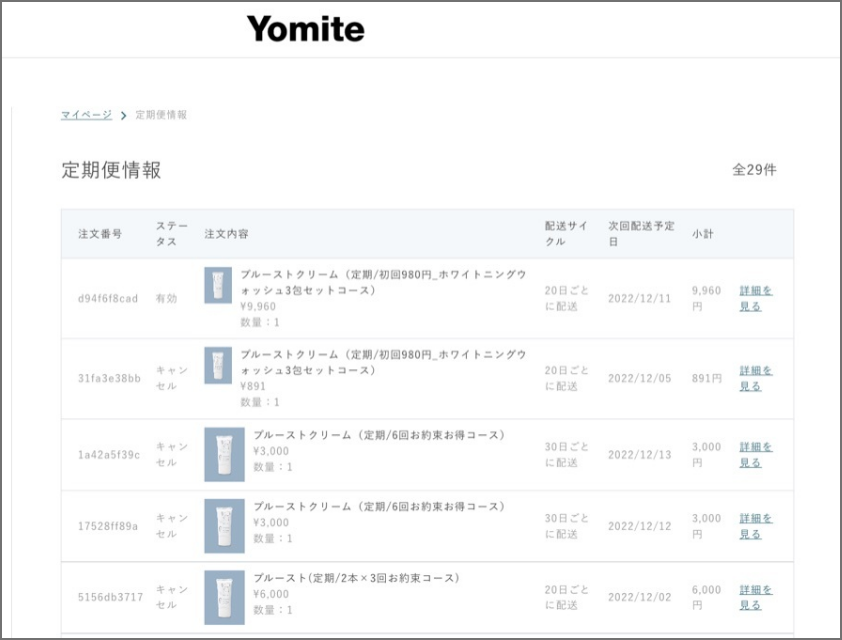Click the 次回配送予定日 column header
This screenshot has height=640, width=842.
click(641, 234)
